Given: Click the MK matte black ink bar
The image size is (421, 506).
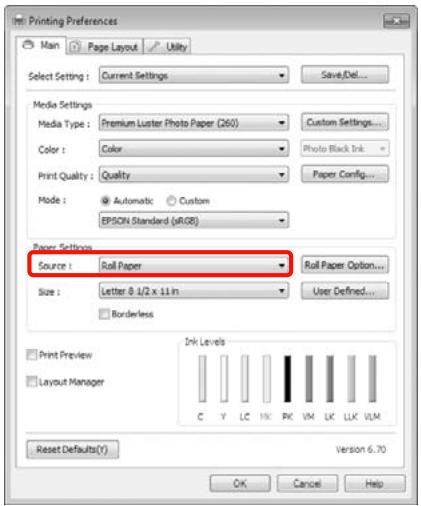Looking at the screenshot, I should [266, 379].
